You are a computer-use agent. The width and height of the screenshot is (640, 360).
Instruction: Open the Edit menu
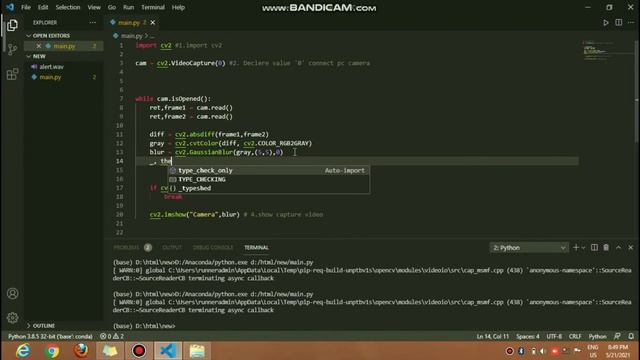tap(43, 7)
